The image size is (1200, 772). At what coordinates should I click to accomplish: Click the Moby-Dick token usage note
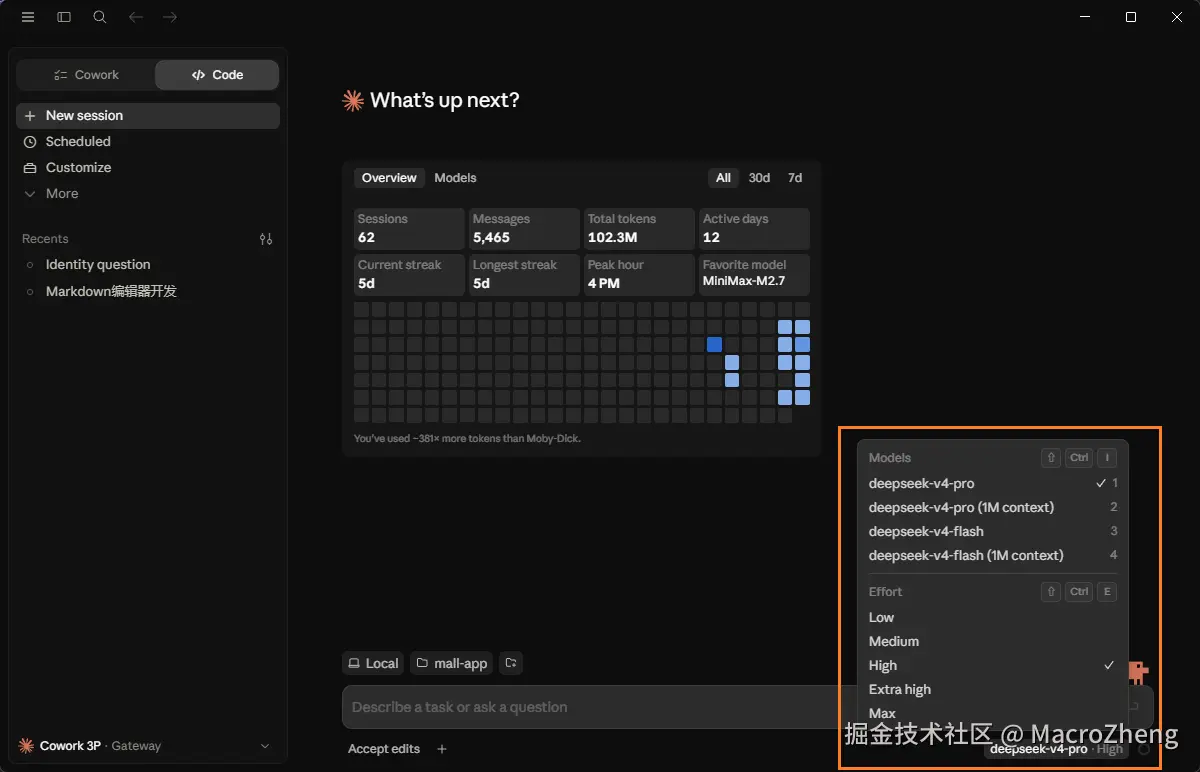(x=467, y=438)
